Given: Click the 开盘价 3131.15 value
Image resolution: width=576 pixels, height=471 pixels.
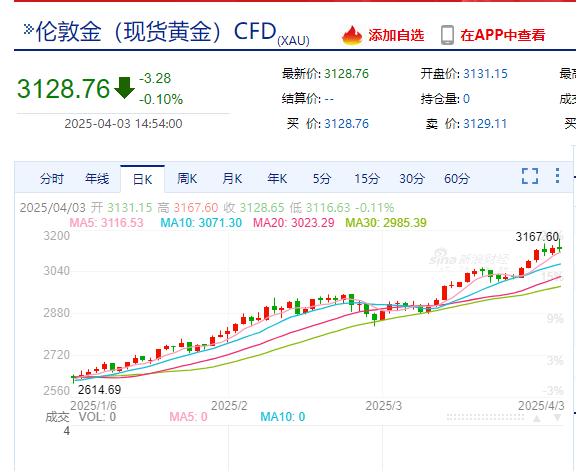Looking at the screenshot, I should pyautogui.click(x=485, y=74).
